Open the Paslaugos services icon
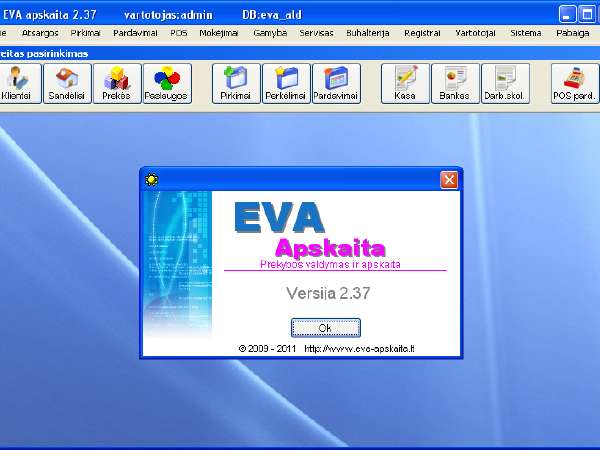This screenshot has width=600, height=450. point(167,84)
